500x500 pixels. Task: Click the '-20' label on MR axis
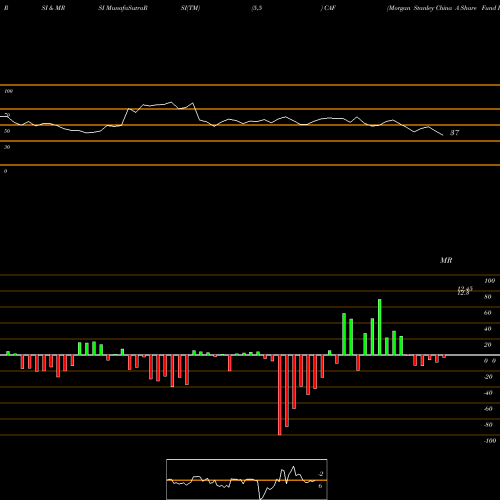(488, 377)
